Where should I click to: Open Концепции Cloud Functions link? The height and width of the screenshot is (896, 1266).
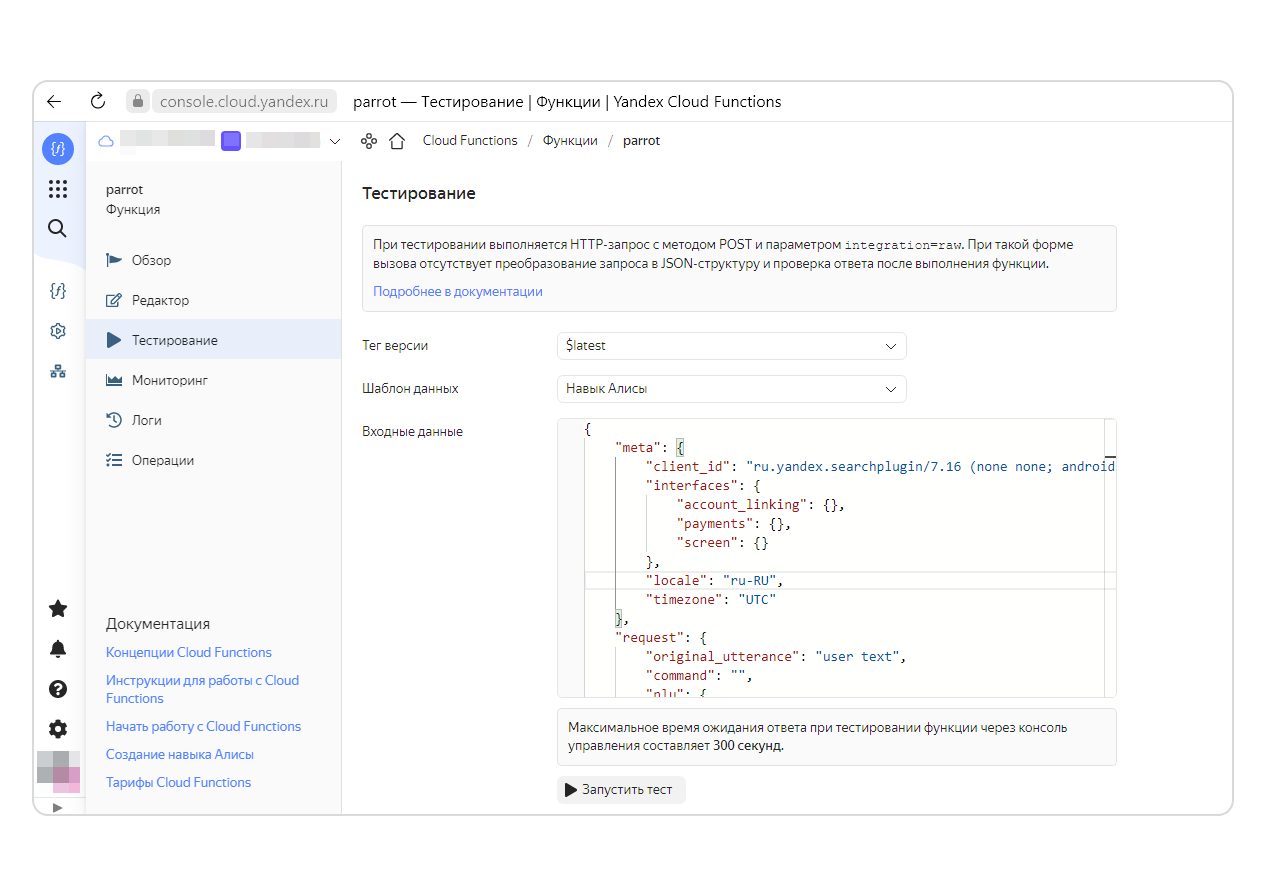pos(189,652)
